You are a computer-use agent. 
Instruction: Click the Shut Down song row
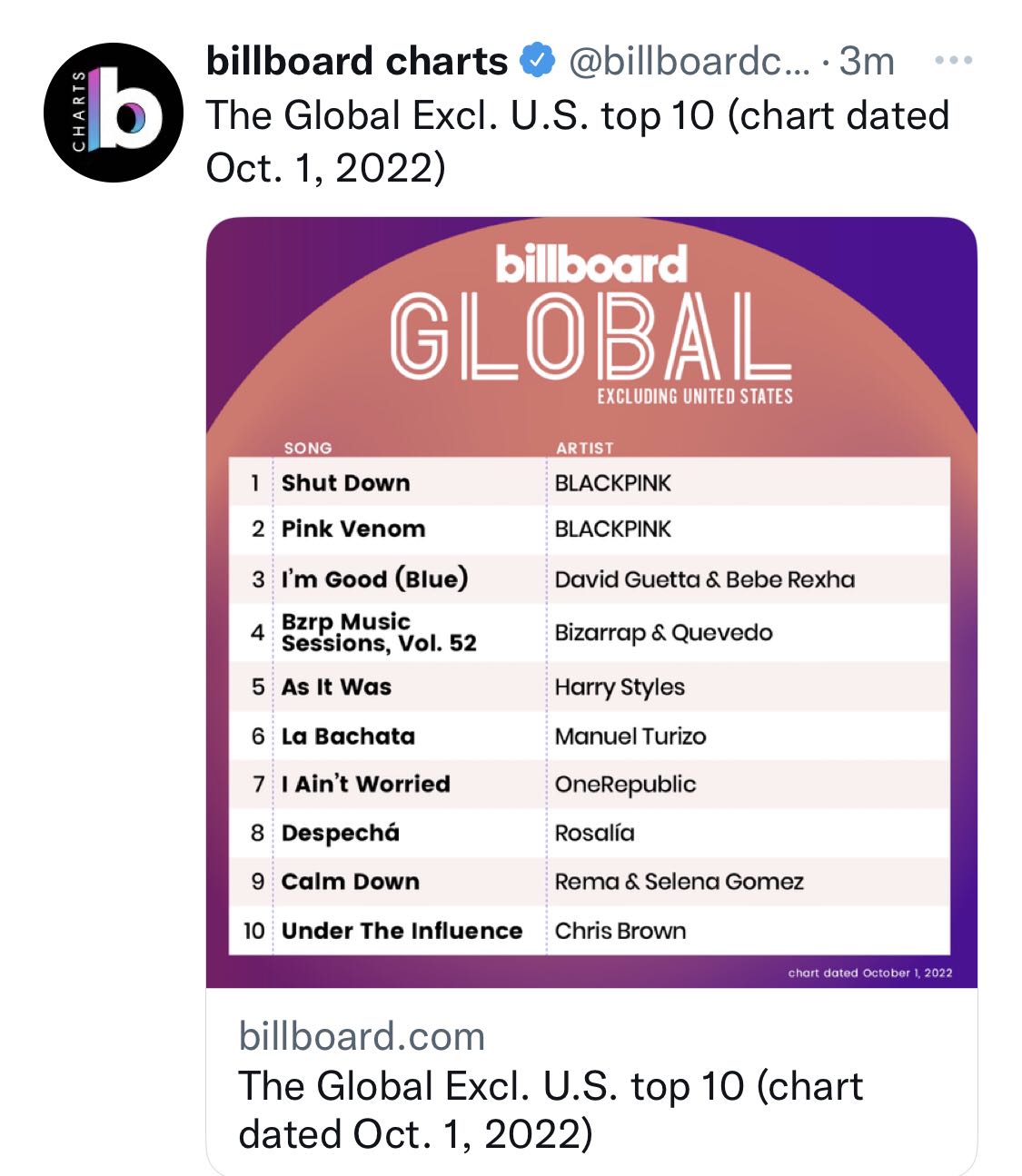[x=590, y=482]
